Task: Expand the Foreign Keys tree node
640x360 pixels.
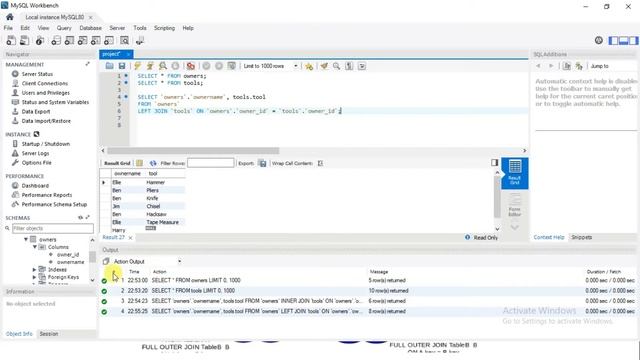Action: click(34, 277)
